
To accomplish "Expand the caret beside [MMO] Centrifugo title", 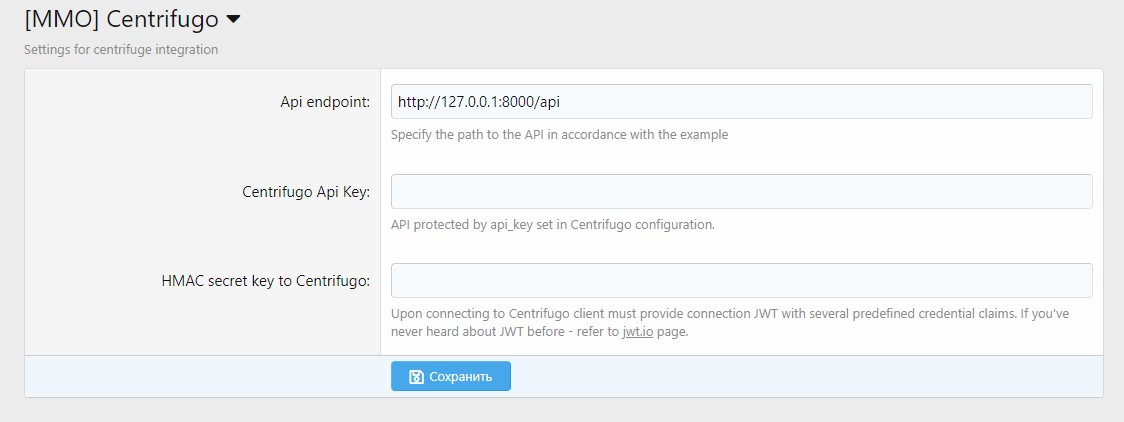I will pyautogui.click(x=233, y=19).
